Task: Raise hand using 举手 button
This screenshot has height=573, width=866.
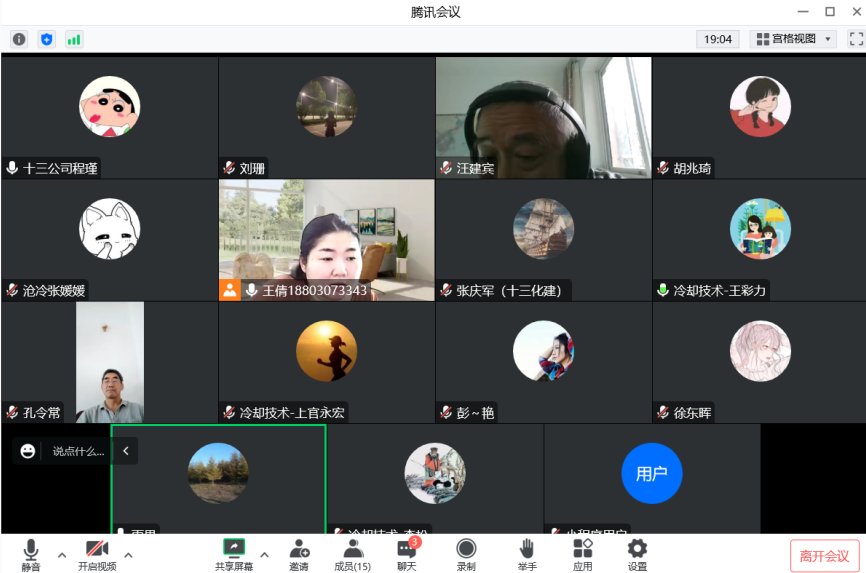Action: [x=526, y=554]
